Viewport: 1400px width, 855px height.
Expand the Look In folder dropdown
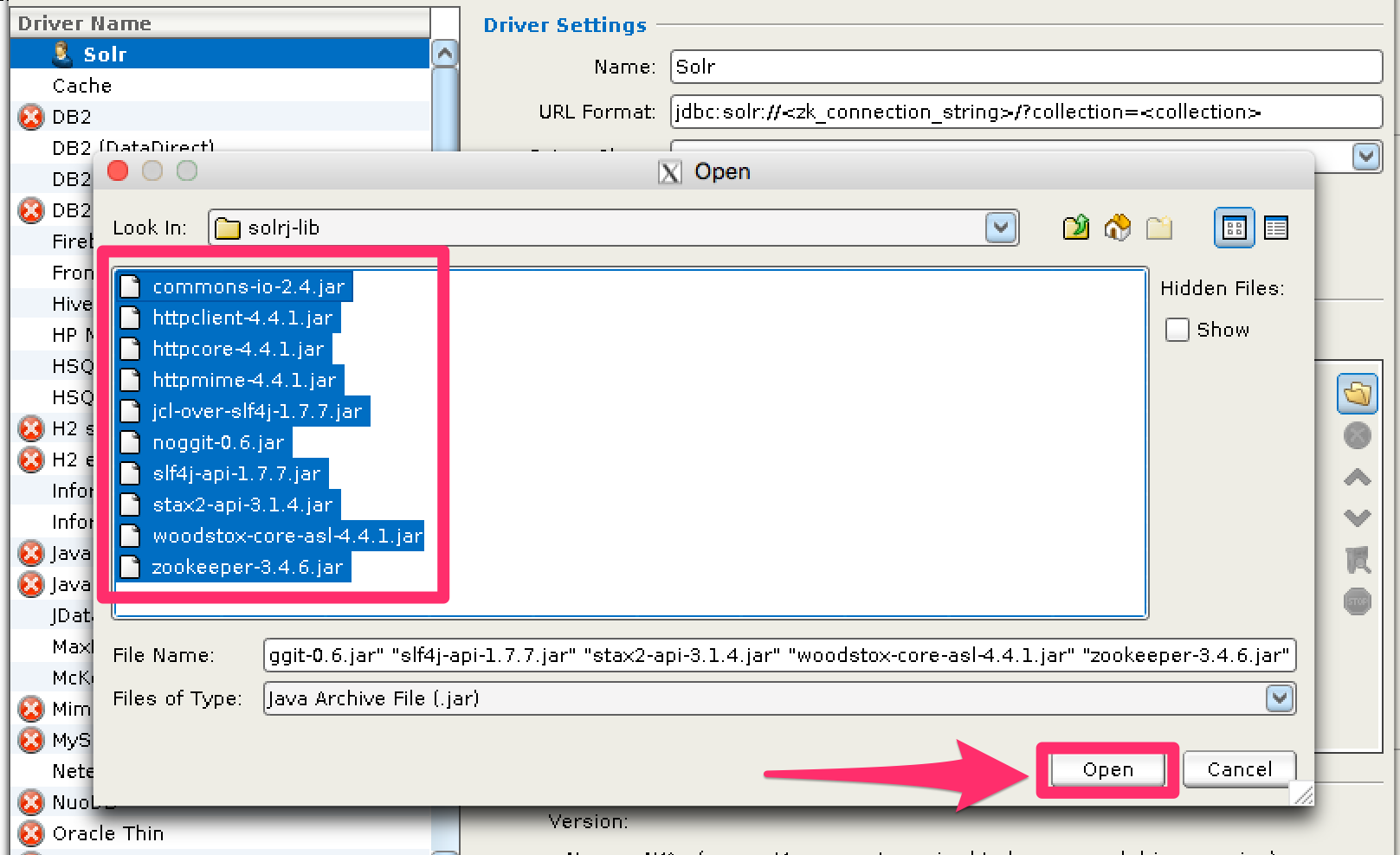1001,228
